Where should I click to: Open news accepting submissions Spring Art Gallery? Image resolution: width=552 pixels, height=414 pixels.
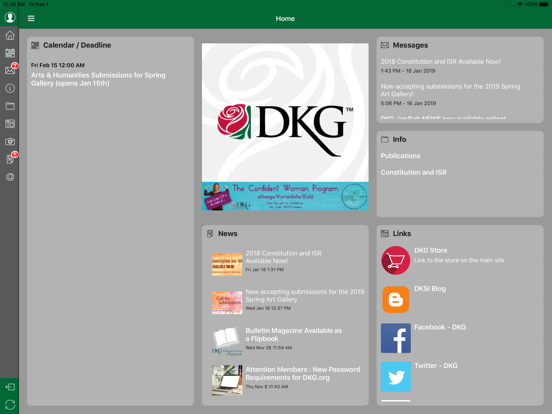click(285, 300)
